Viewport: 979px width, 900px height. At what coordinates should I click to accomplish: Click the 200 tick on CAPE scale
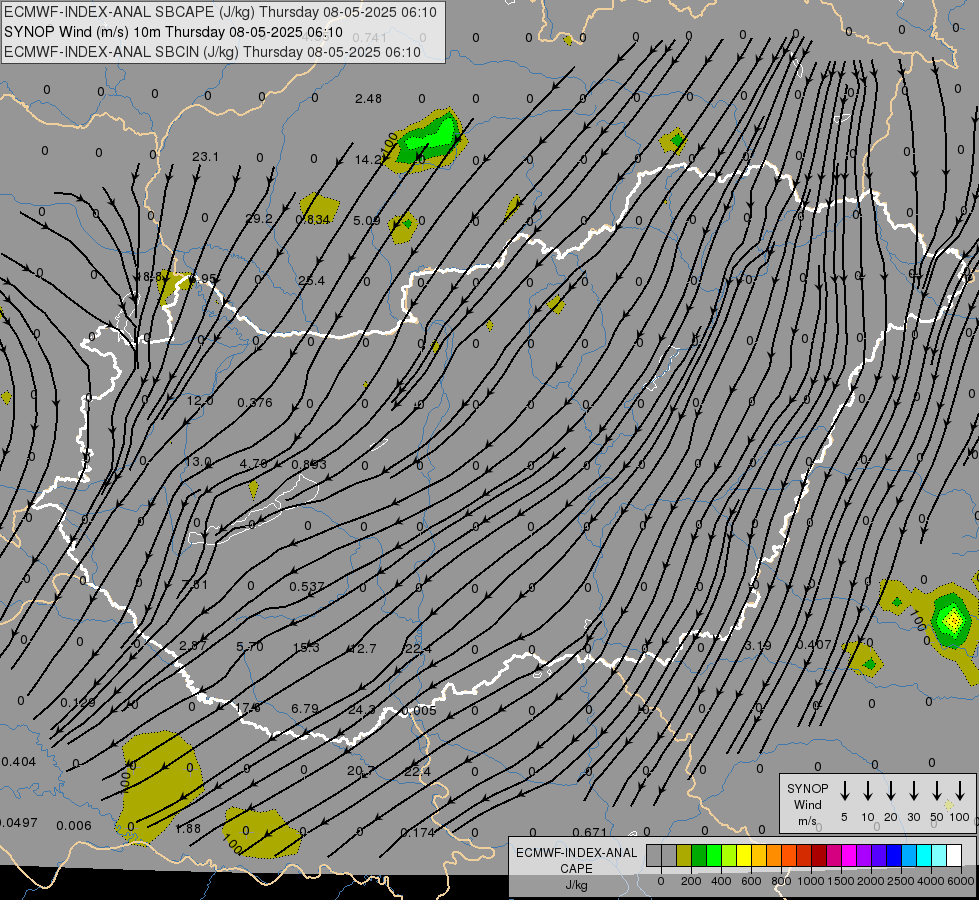691,881
